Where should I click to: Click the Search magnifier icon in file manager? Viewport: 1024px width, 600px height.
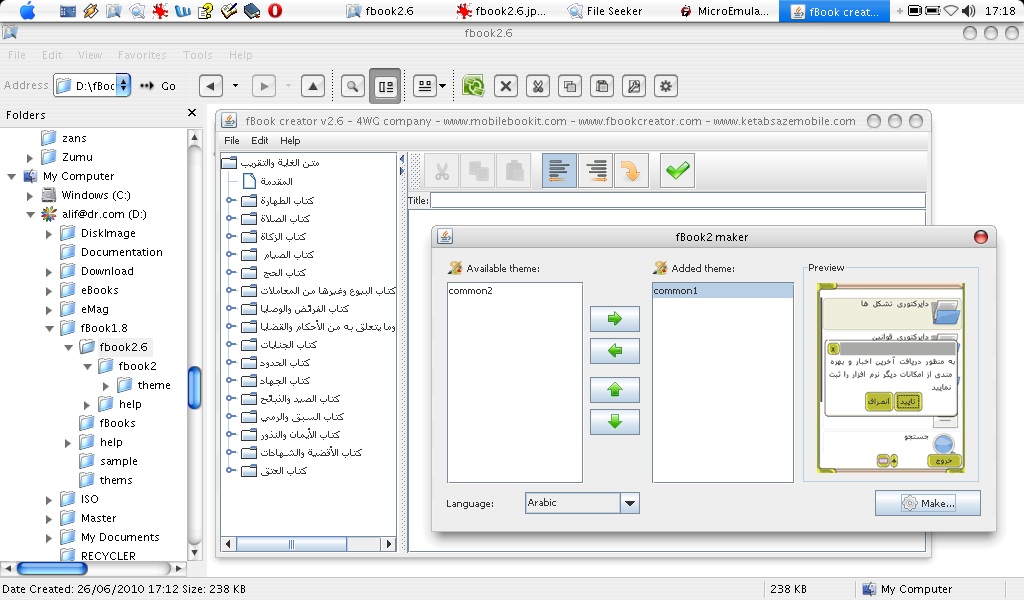[353, 86]
